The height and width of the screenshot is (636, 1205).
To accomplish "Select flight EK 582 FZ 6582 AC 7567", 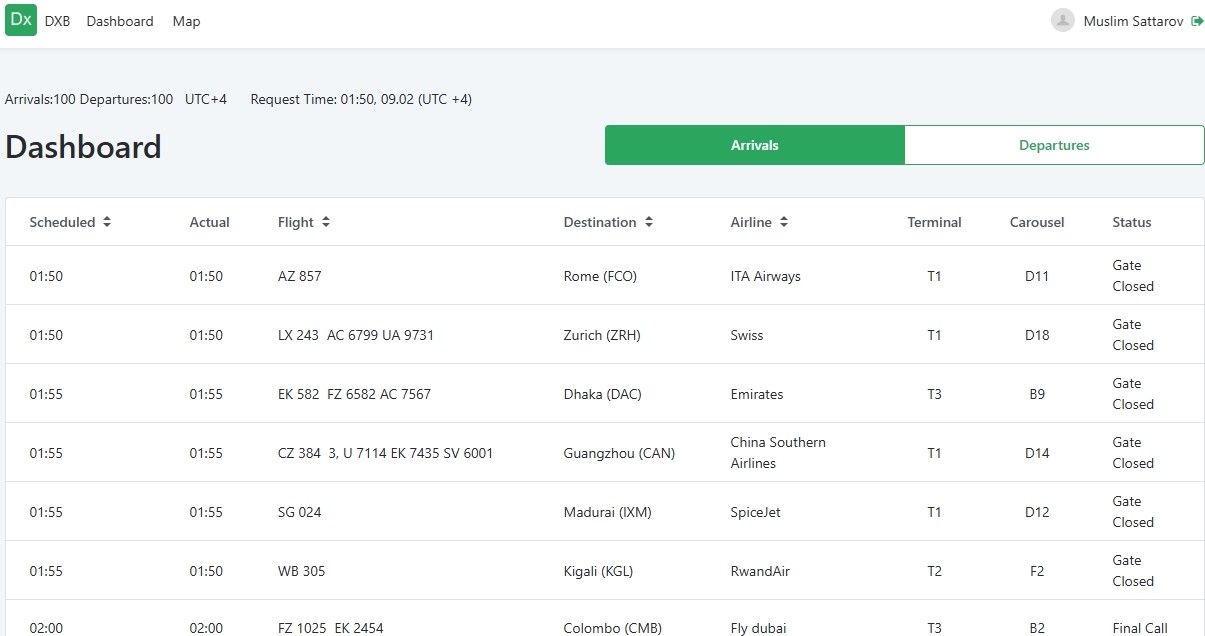I will pos(354,394).
